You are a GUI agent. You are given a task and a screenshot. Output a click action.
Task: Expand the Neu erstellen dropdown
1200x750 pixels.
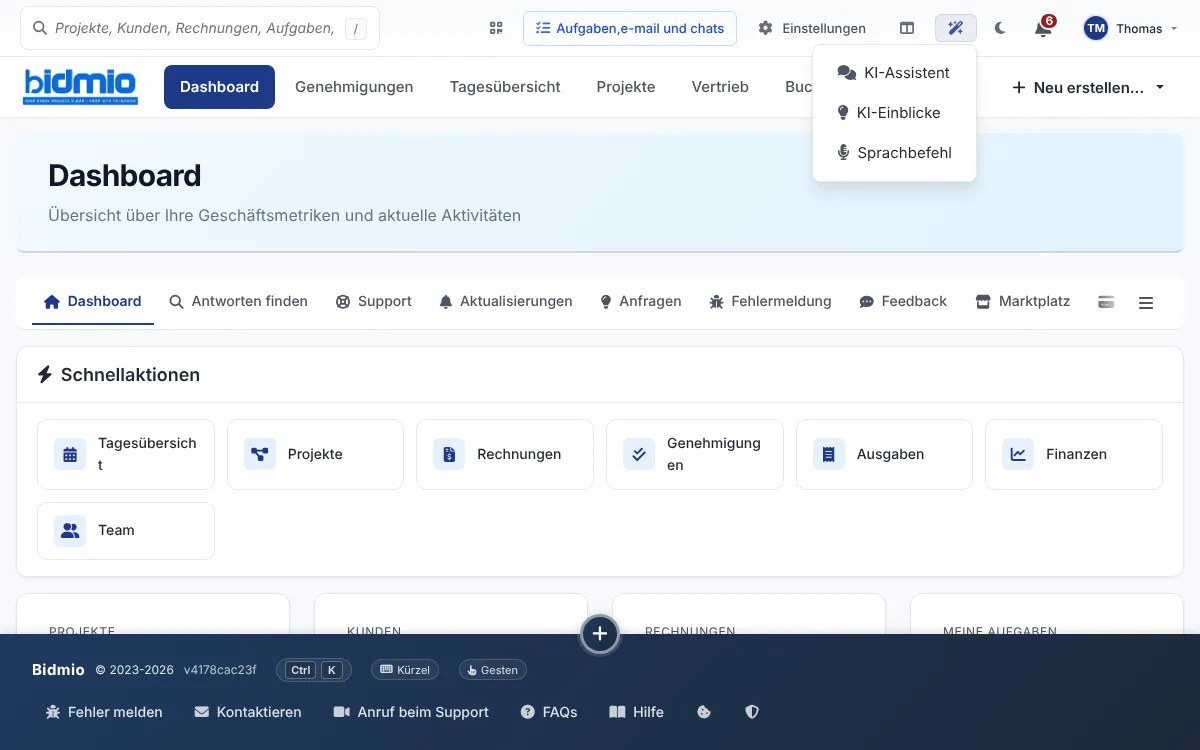[x=1088, y=87]
